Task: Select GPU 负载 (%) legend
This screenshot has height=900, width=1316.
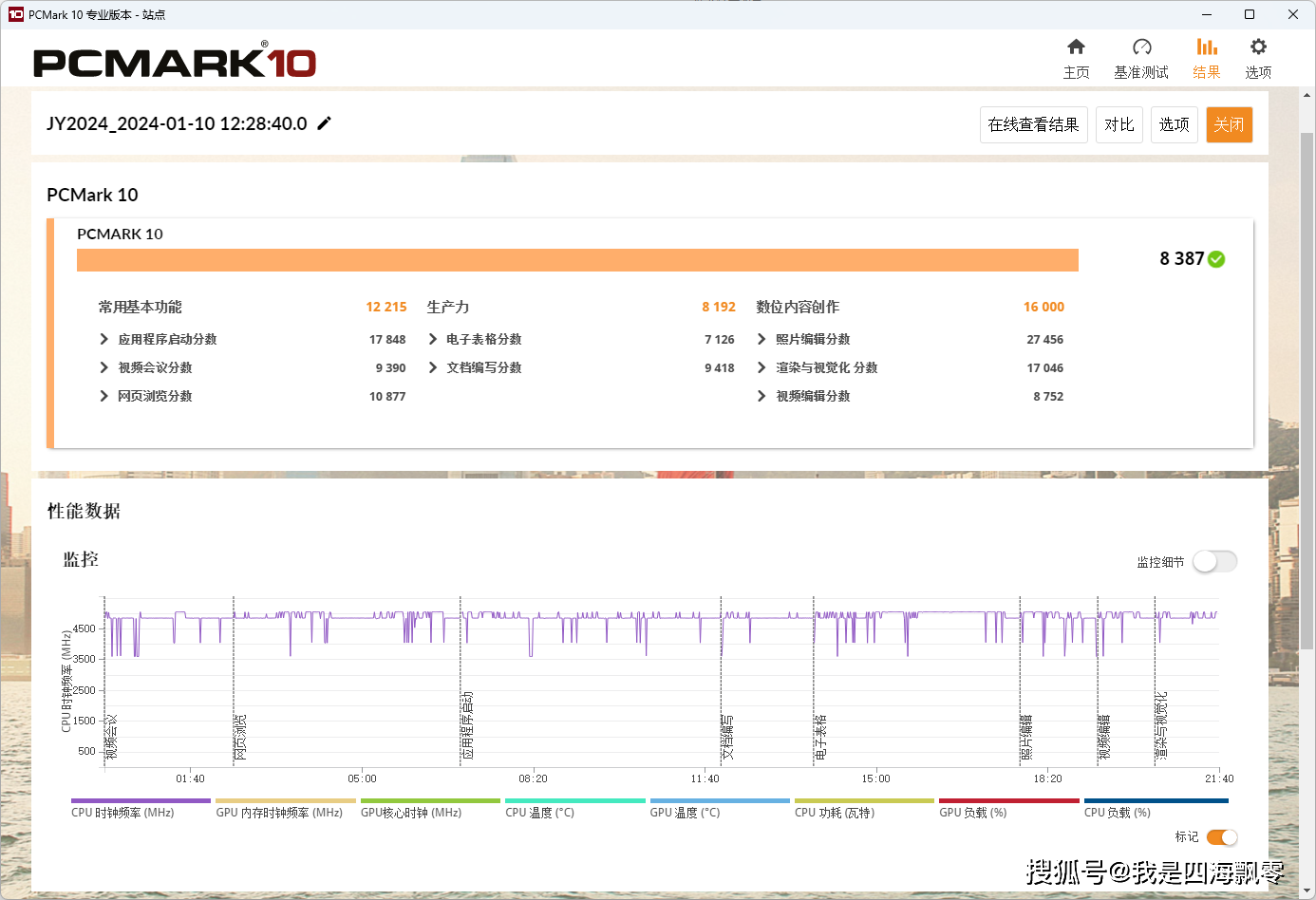Action: [x=1009, y=808]
